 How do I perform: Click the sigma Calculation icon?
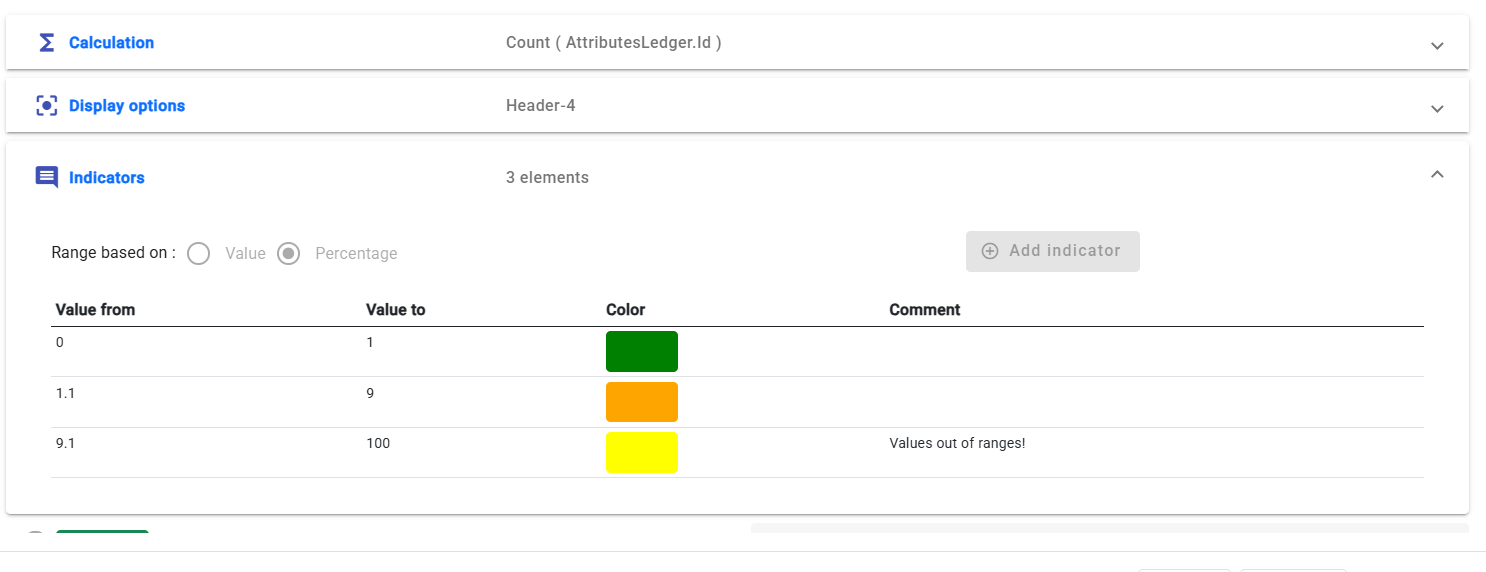(46, 43)
